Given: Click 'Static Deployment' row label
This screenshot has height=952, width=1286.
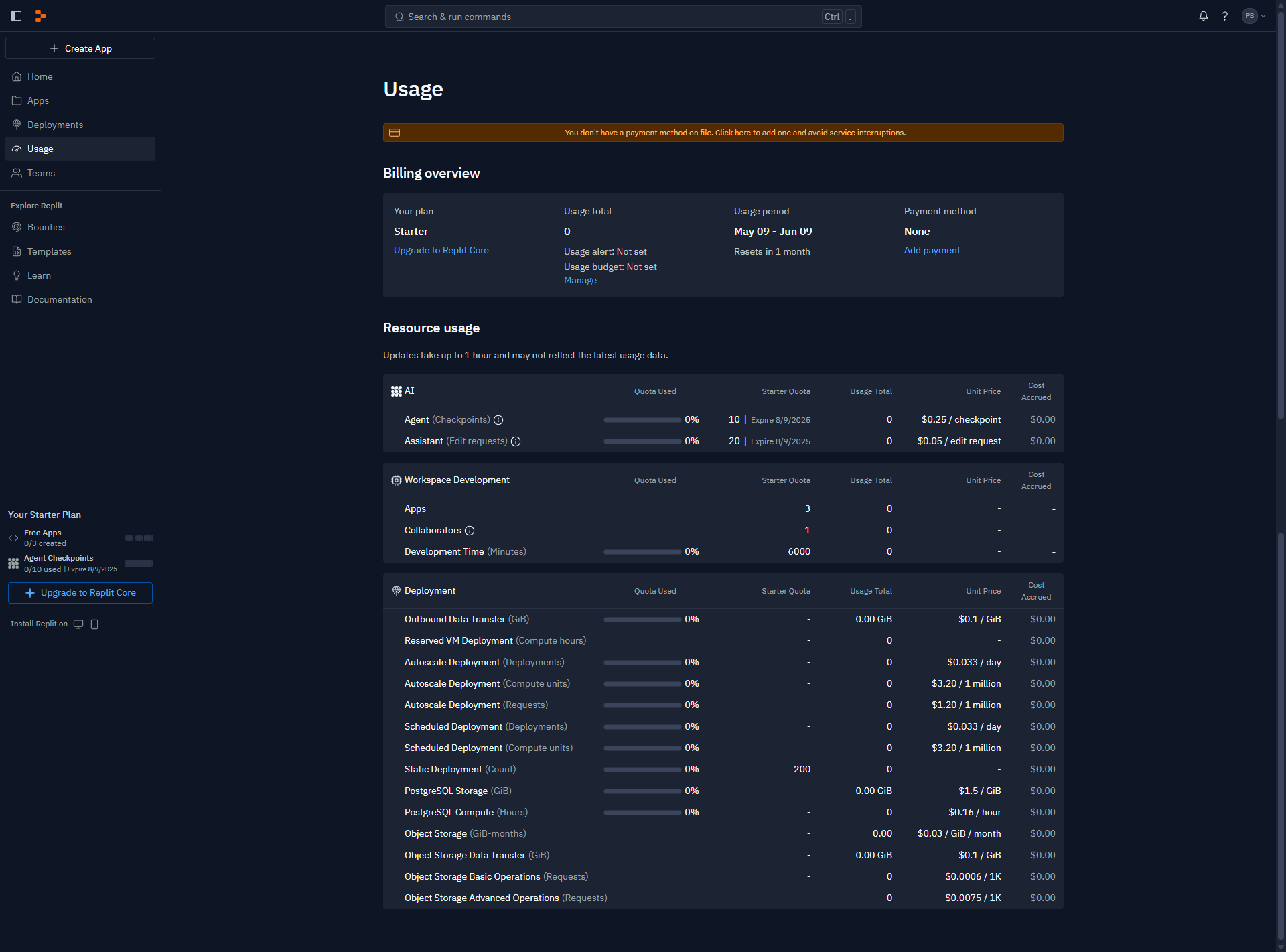Looking at the screenshot, I should coord(443,769).
